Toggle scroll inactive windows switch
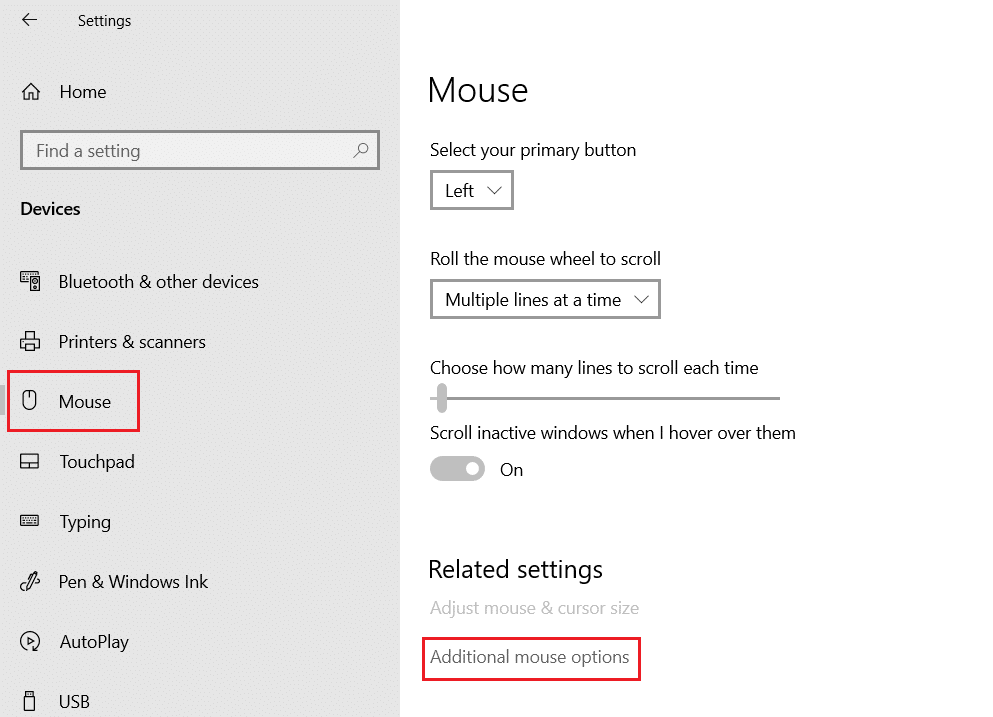This screenshot has width=993, height=717. point(457,469)
